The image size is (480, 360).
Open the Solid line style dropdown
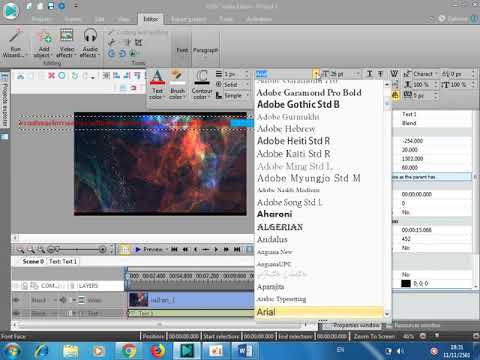(247, 85)
